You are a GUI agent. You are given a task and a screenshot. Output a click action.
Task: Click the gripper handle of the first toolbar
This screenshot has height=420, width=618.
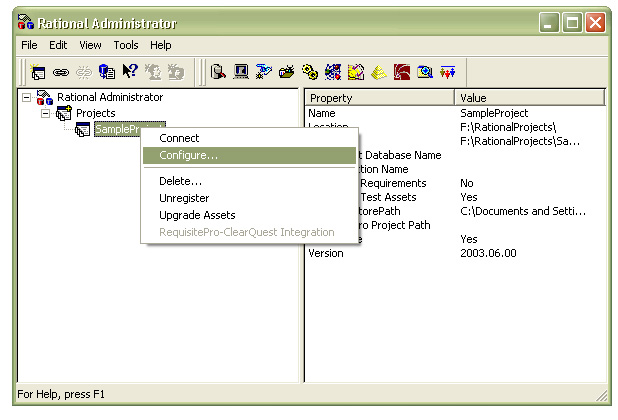(x=23, y=72)
